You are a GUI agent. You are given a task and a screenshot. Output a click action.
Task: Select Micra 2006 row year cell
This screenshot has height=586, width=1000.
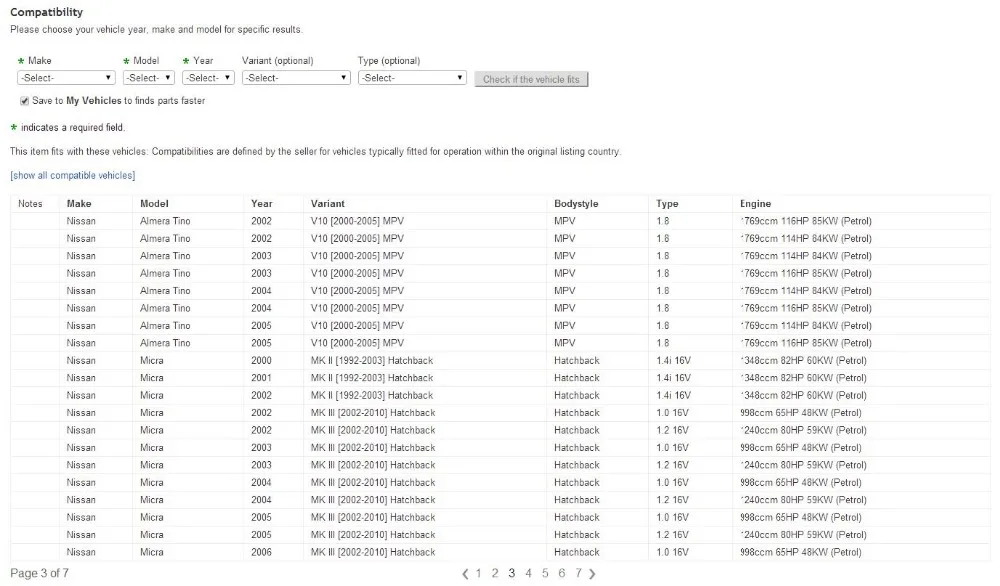pos(261,552)
